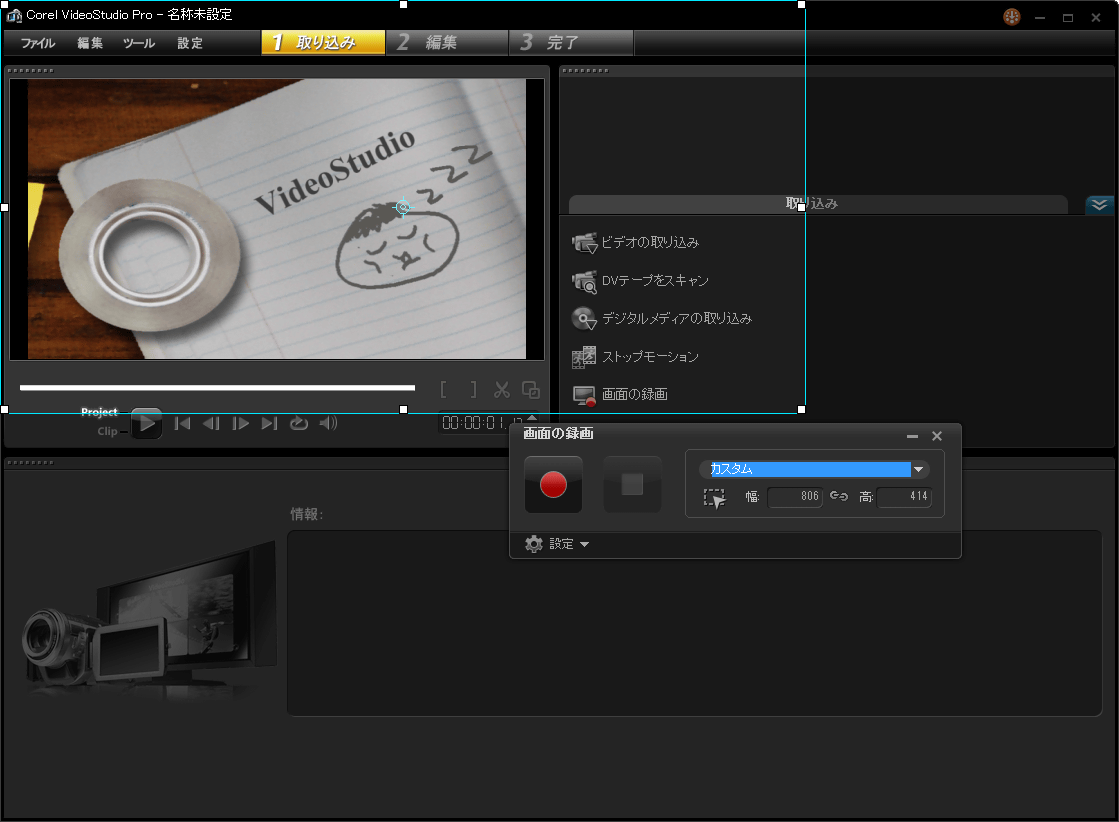This screenshot has height=822, width=1119.
Task: Collapse the 取り込み options panel chevron
Action: pos(1099,205)
